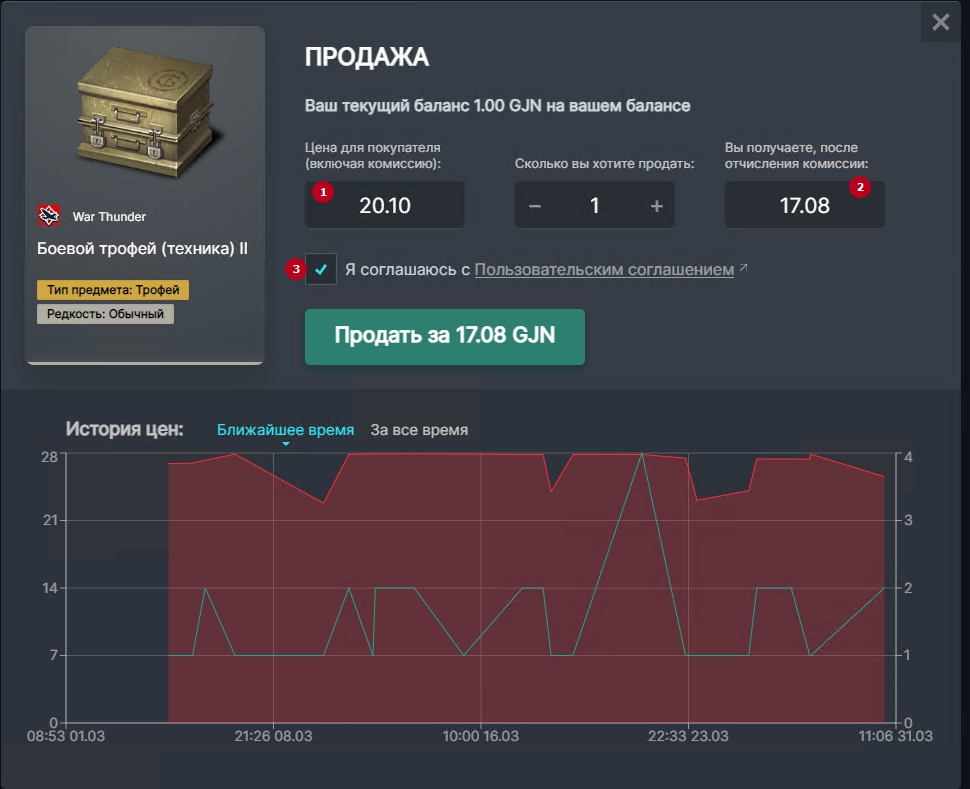Click the Сколько вы хотите продать label
970x789 pixels.
coord(604,164)
